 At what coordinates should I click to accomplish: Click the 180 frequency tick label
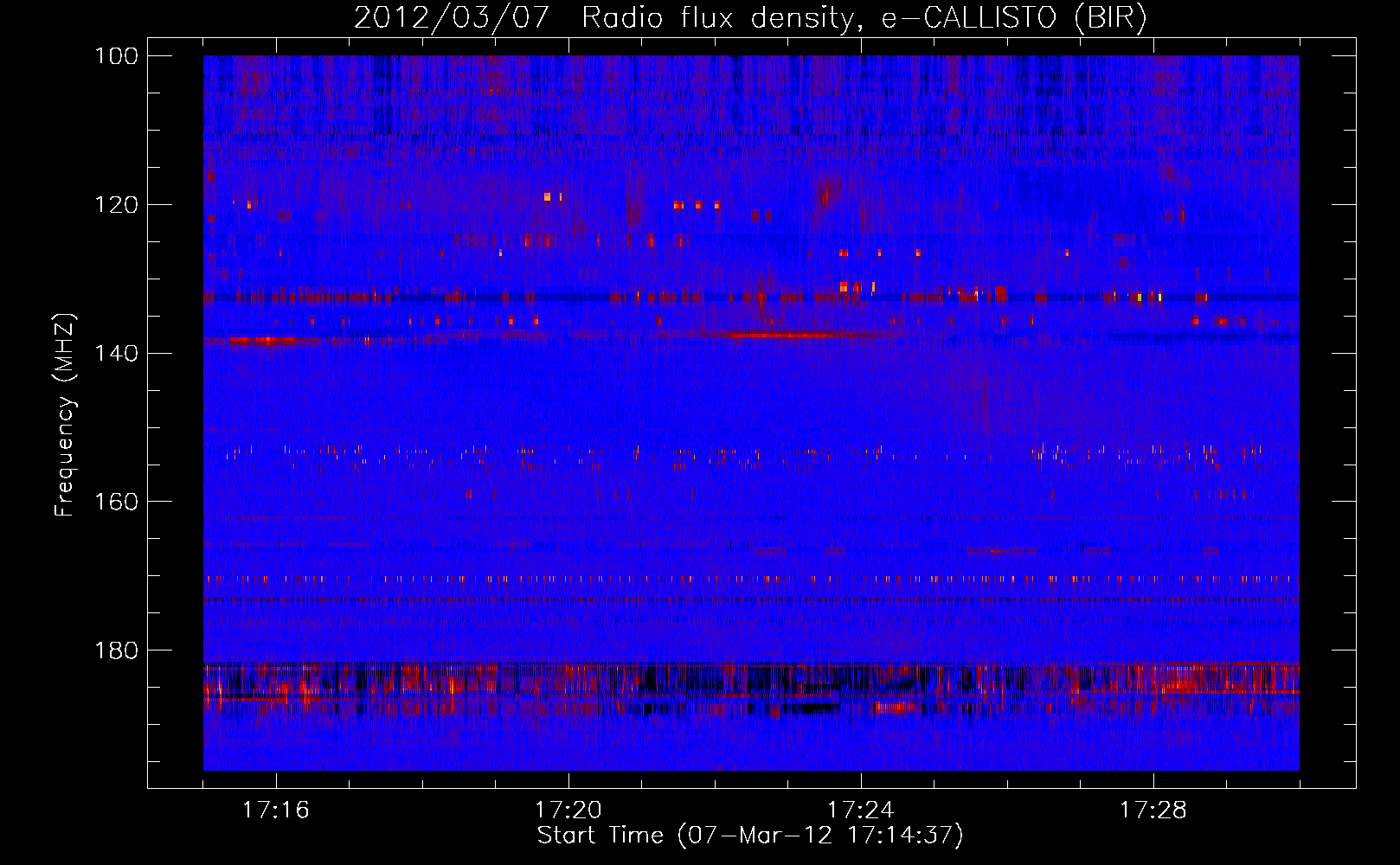(x=116, y=650)
